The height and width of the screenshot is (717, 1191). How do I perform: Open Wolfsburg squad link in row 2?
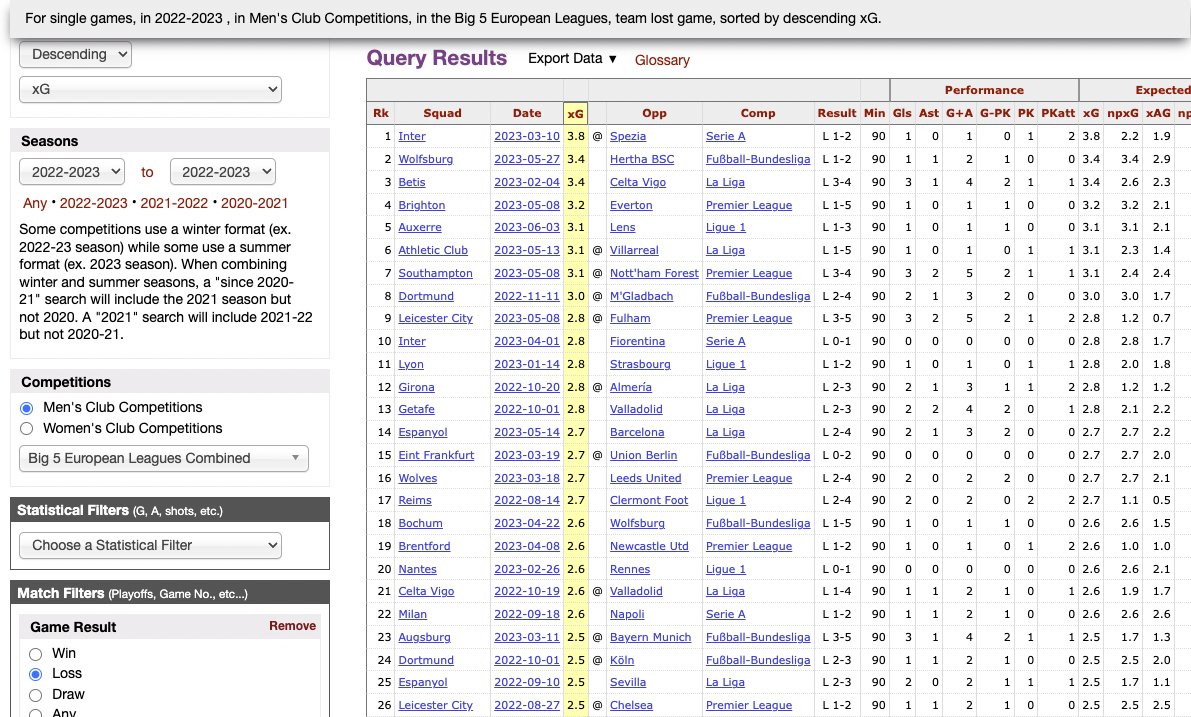click(425, 159)
